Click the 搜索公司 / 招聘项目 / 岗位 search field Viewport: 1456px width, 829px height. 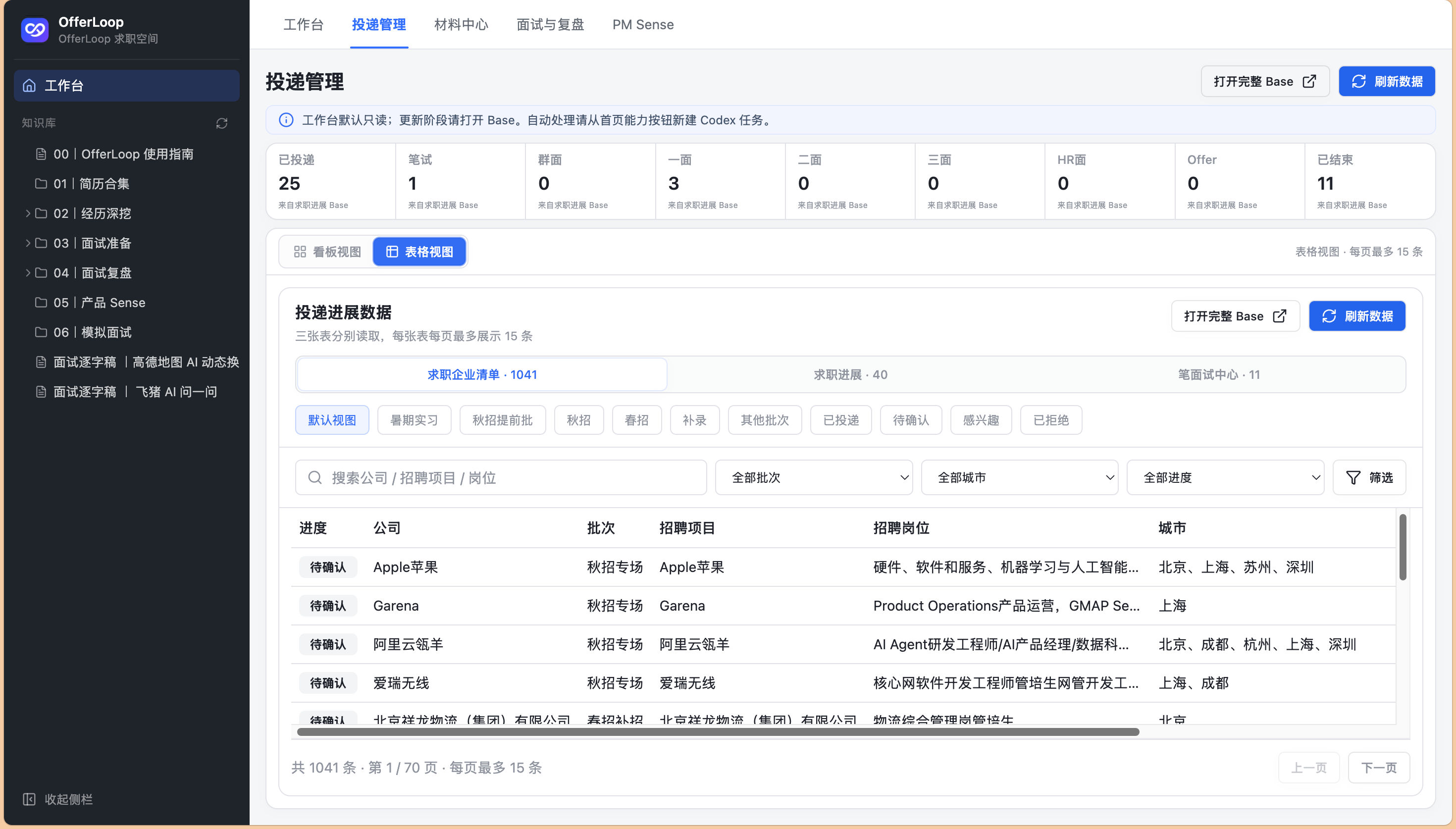pos(501,478)
